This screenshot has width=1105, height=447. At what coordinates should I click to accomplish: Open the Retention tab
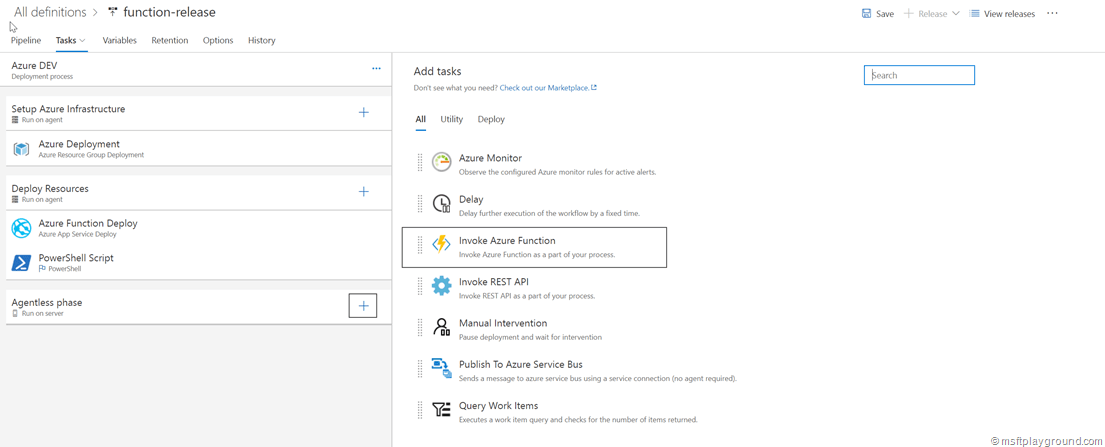170,40
